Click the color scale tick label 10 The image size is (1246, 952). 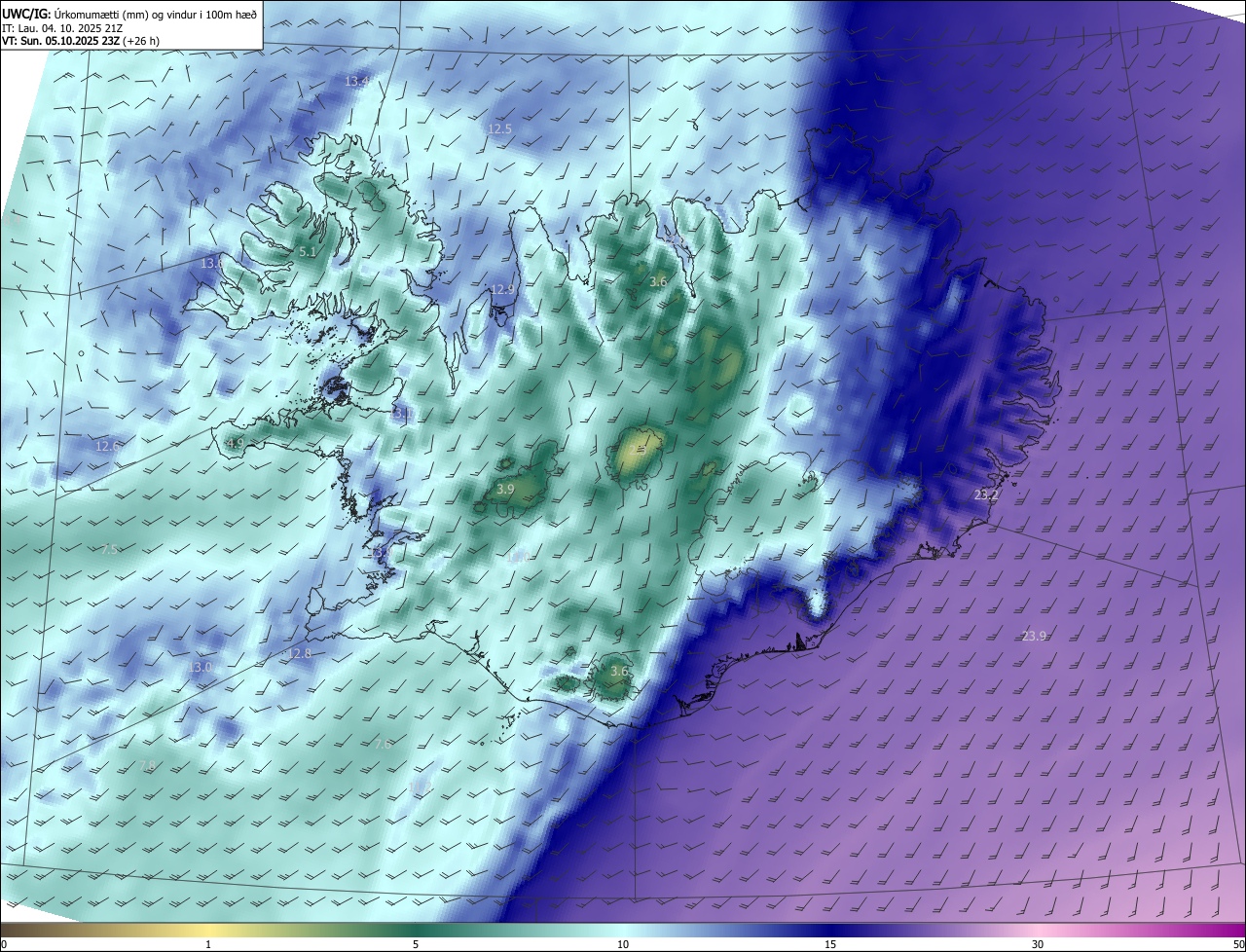point(623,944)
